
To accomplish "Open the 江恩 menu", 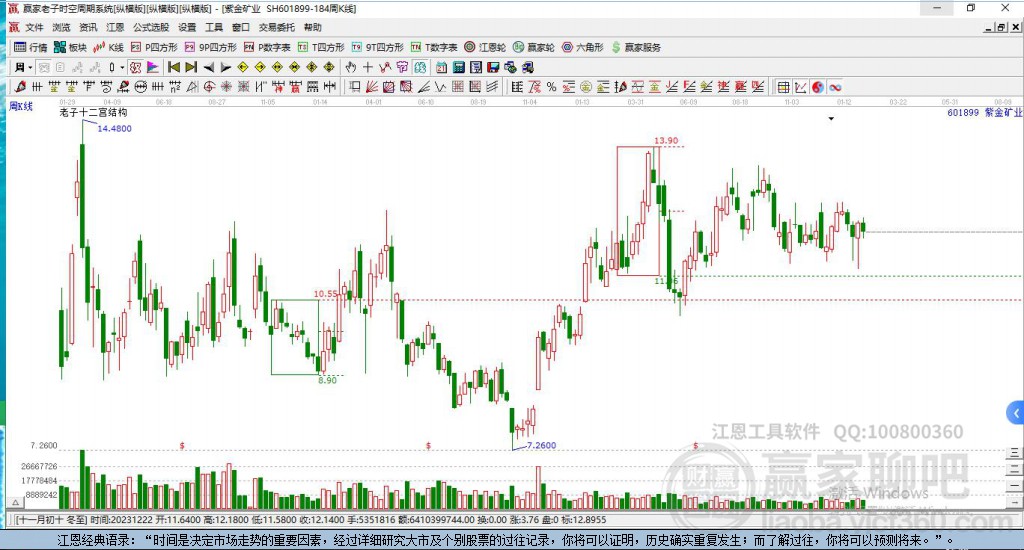I will click(x=115, y=27).
